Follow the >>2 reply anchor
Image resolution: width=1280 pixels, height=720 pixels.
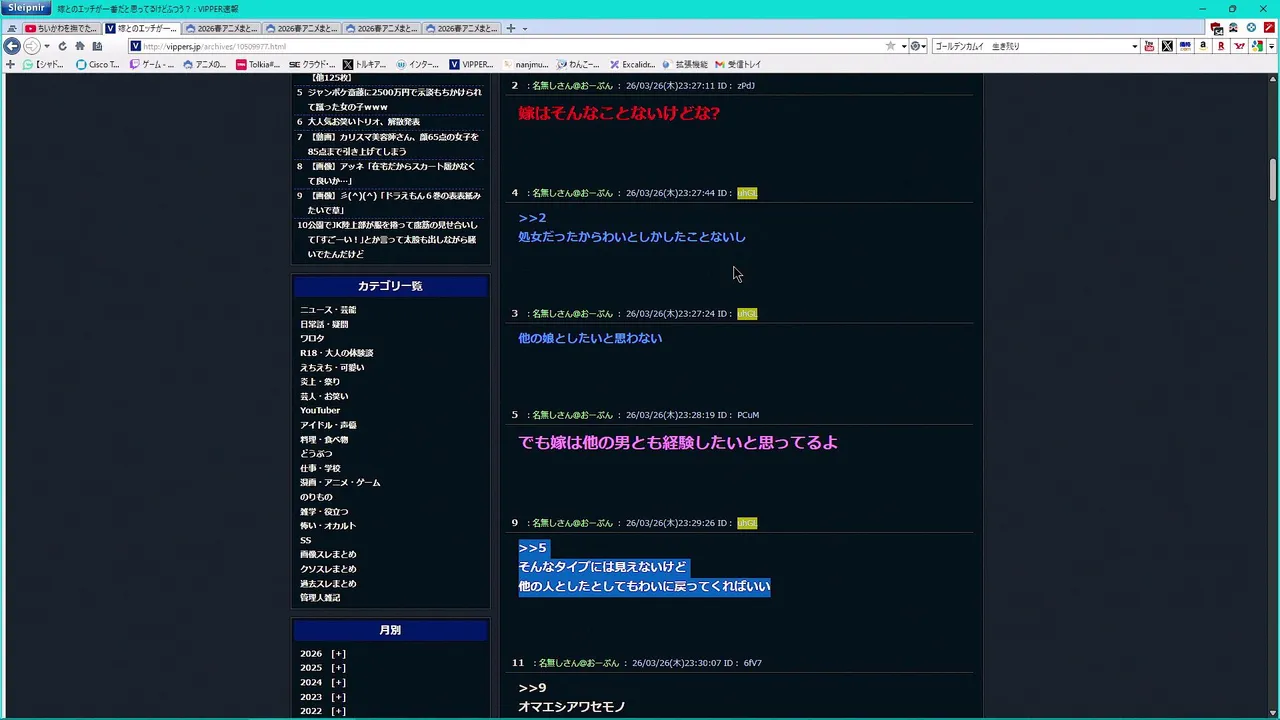(x=532, y=218)
